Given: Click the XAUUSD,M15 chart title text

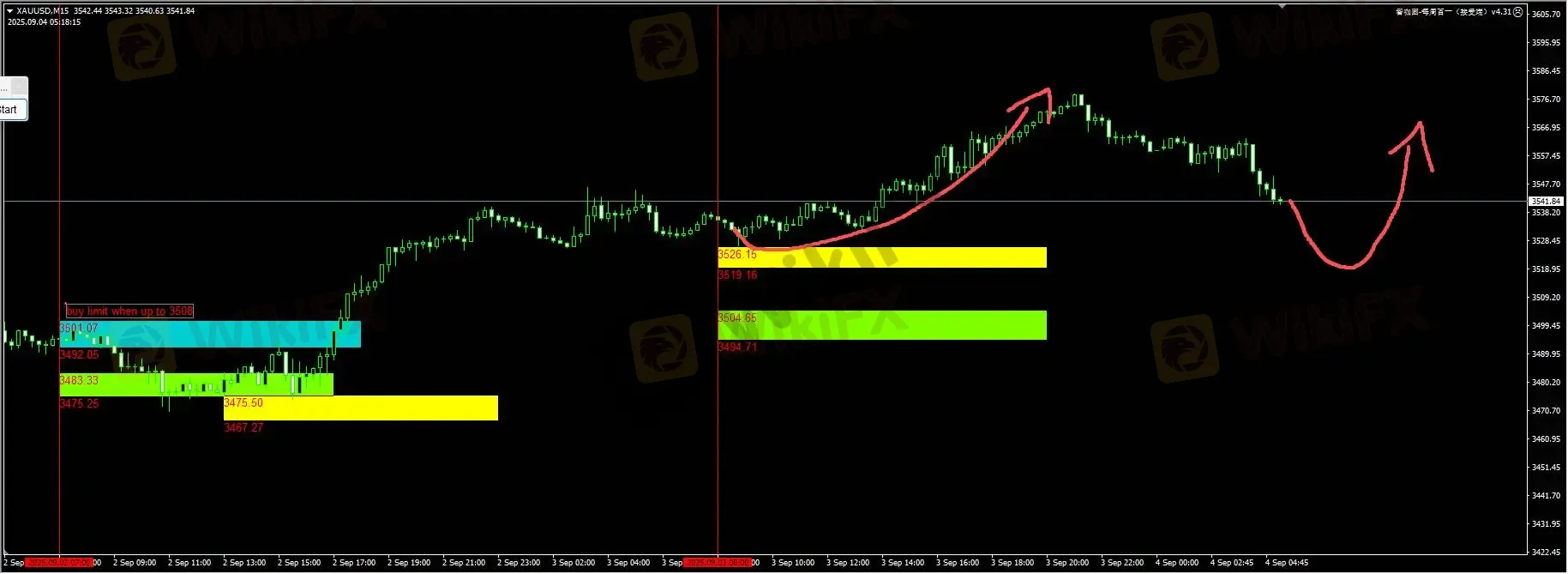Looking at the screenshot, I should pos(43,11).
